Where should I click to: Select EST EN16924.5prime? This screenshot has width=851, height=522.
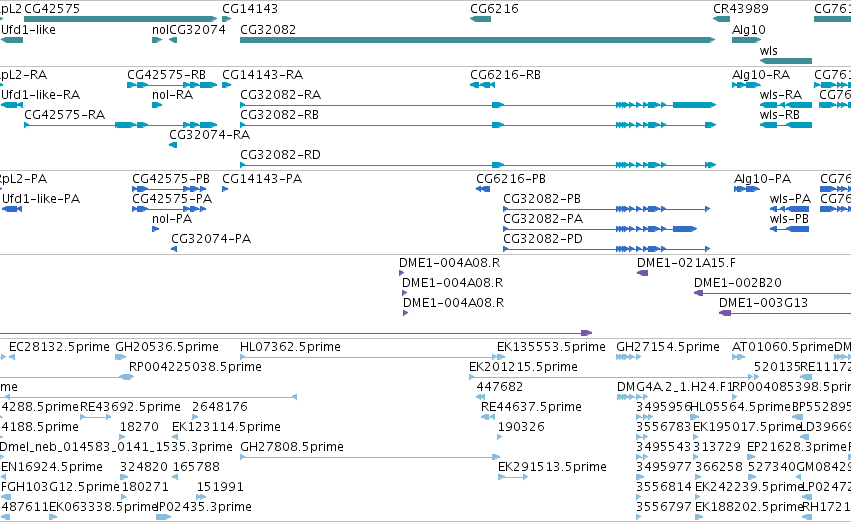52,467
